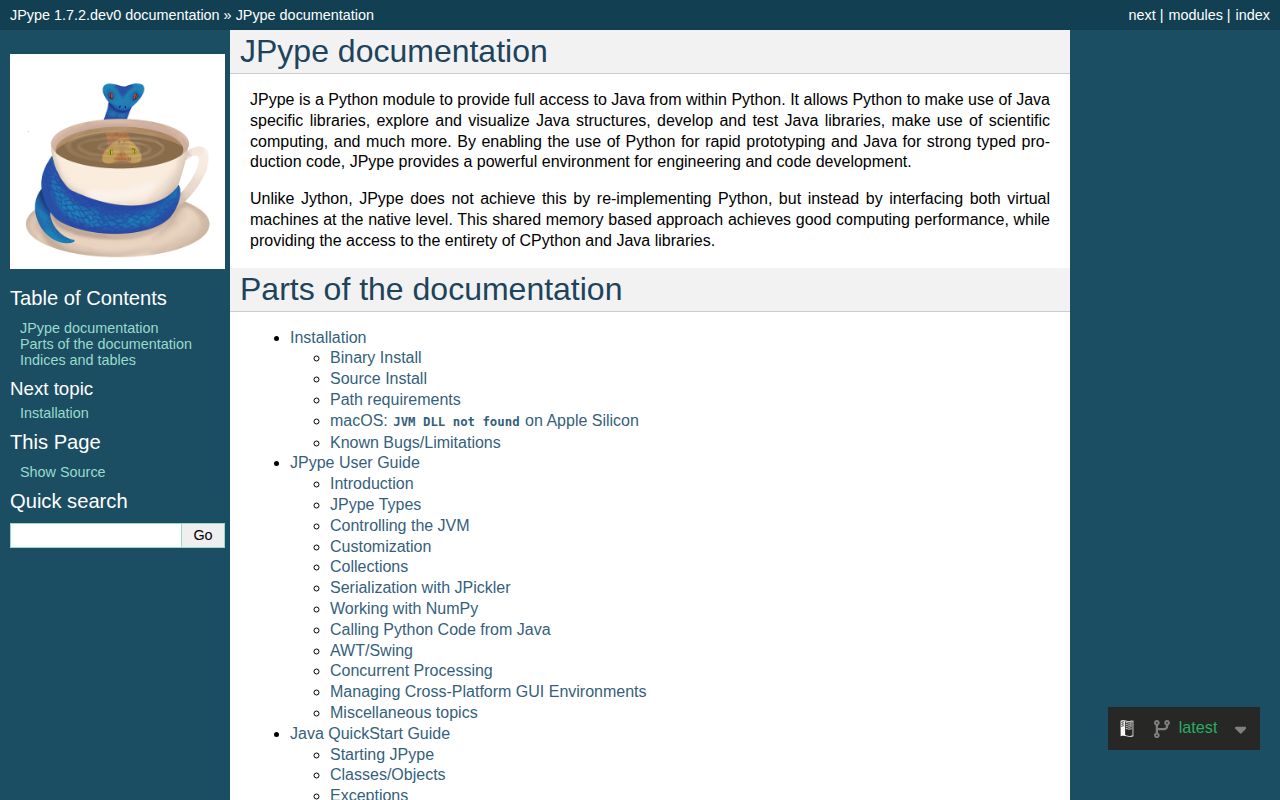Image resolution: width=1280 pixels, height=800 pixels.
Task: Open JPype User Guide
Action: tap(355, 463)
